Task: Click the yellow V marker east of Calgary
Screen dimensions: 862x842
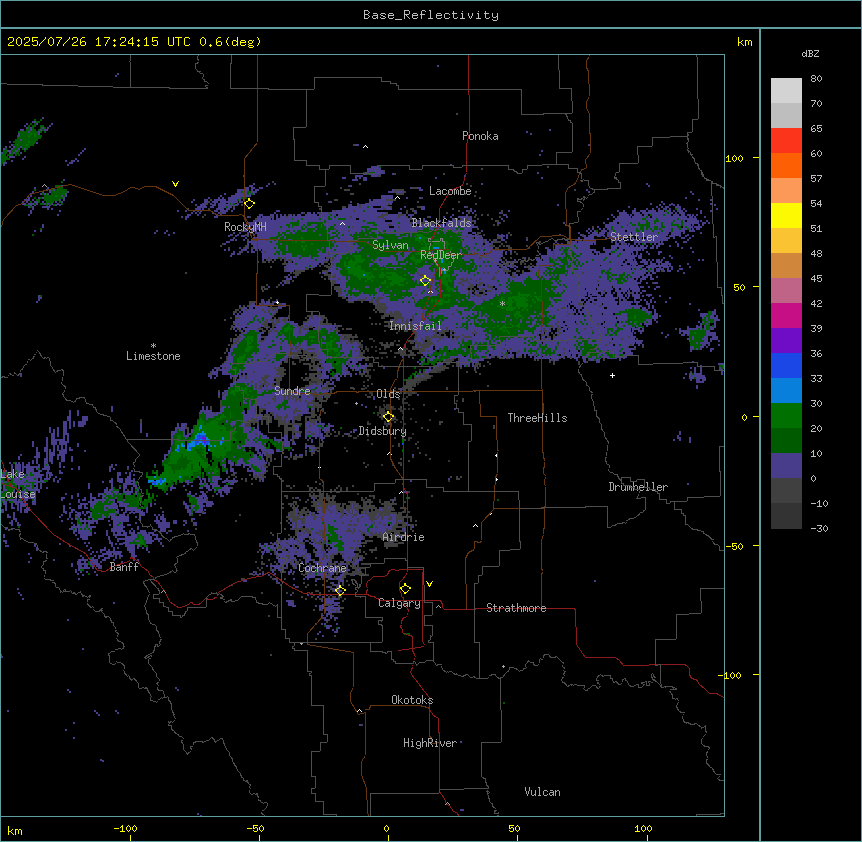Action: click(x=429, y=584)
